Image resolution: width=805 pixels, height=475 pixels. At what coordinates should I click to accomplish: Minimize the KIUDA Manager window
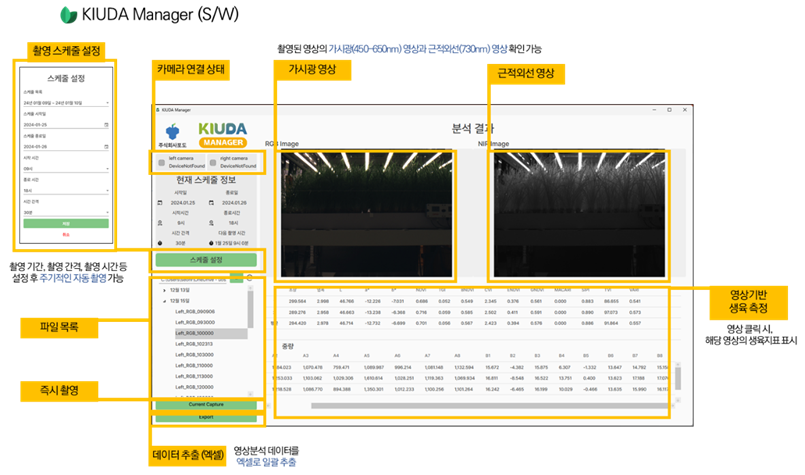coord(655,110)
